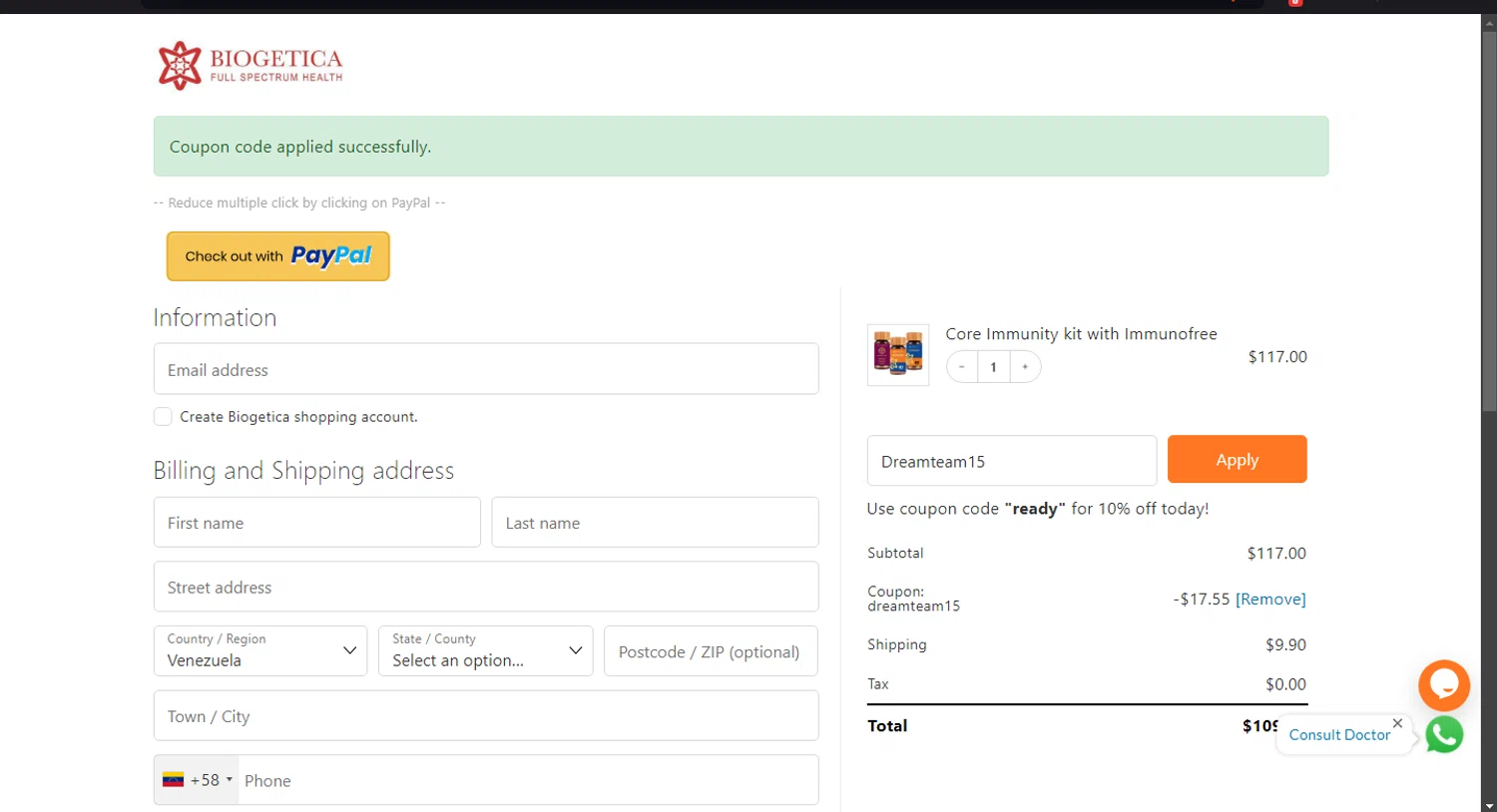
Task: Open the orange chat bubble icon
Action: 1444,685
